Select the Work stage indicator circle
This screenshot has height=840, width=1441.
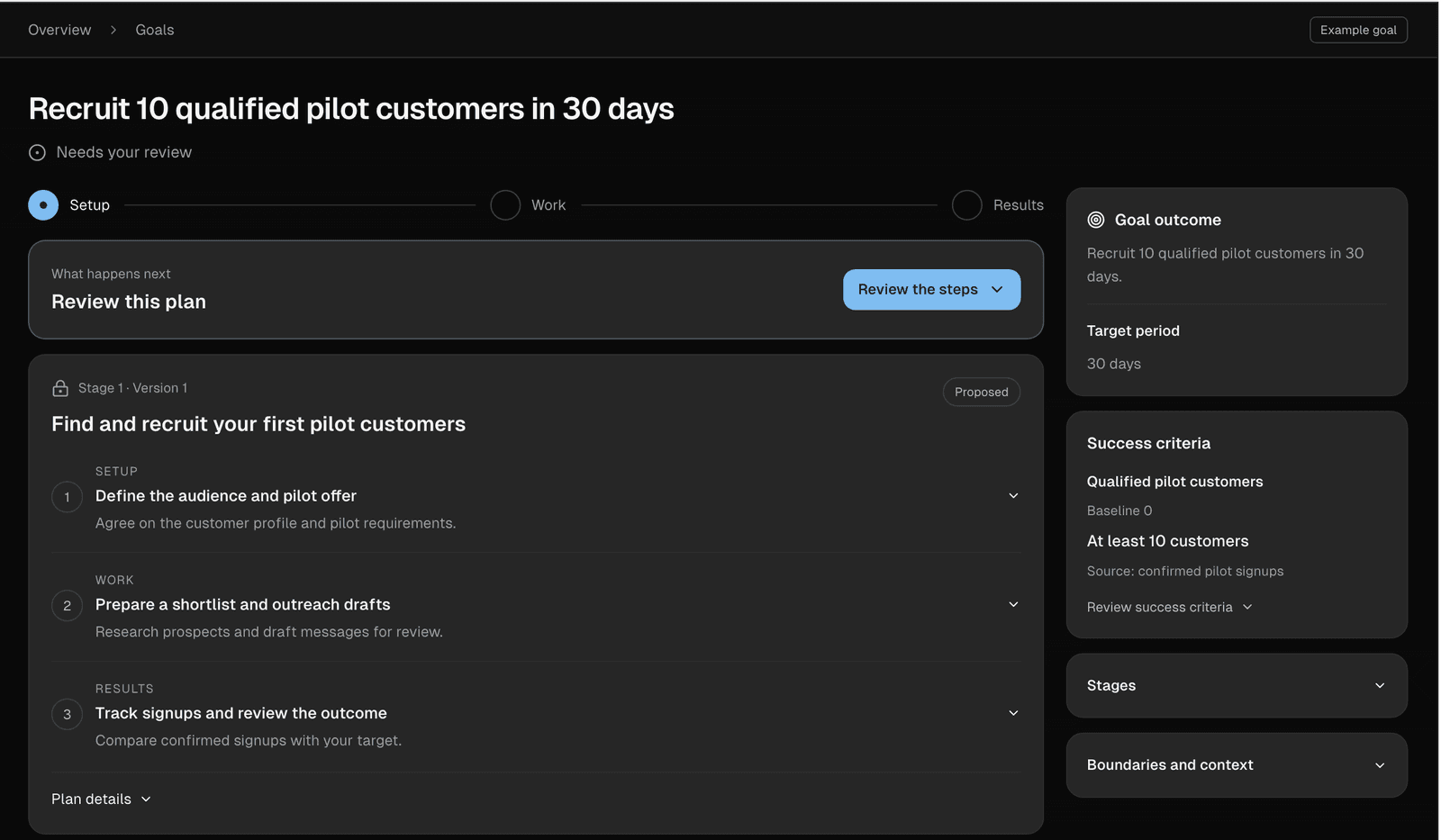coord(505,205)
